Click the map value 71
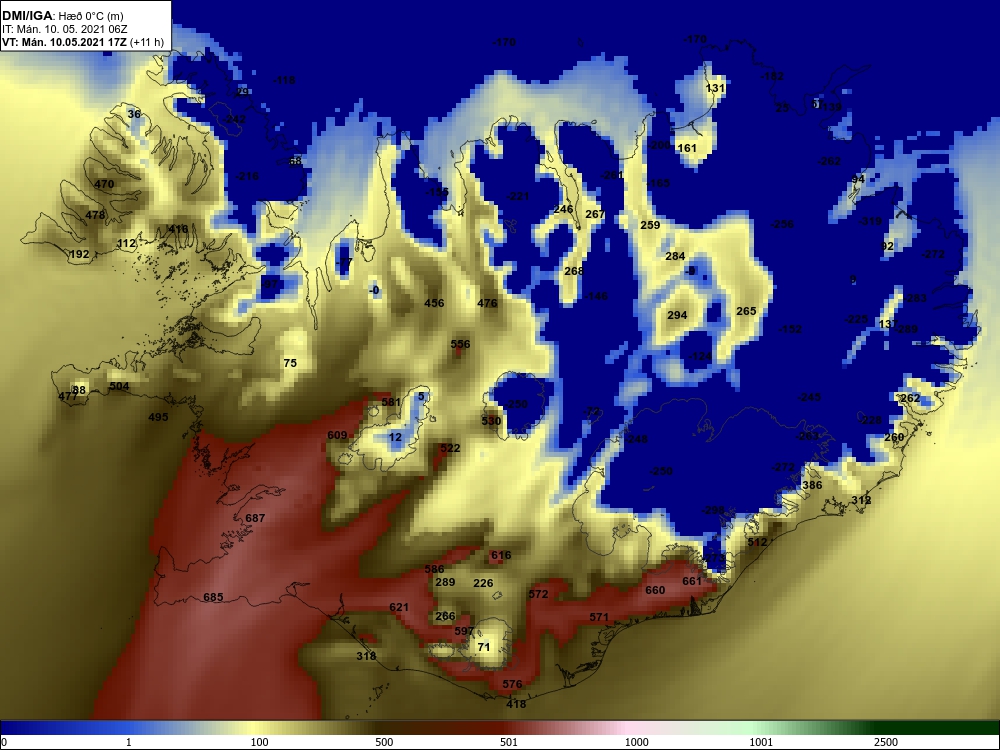 [484, 647]
